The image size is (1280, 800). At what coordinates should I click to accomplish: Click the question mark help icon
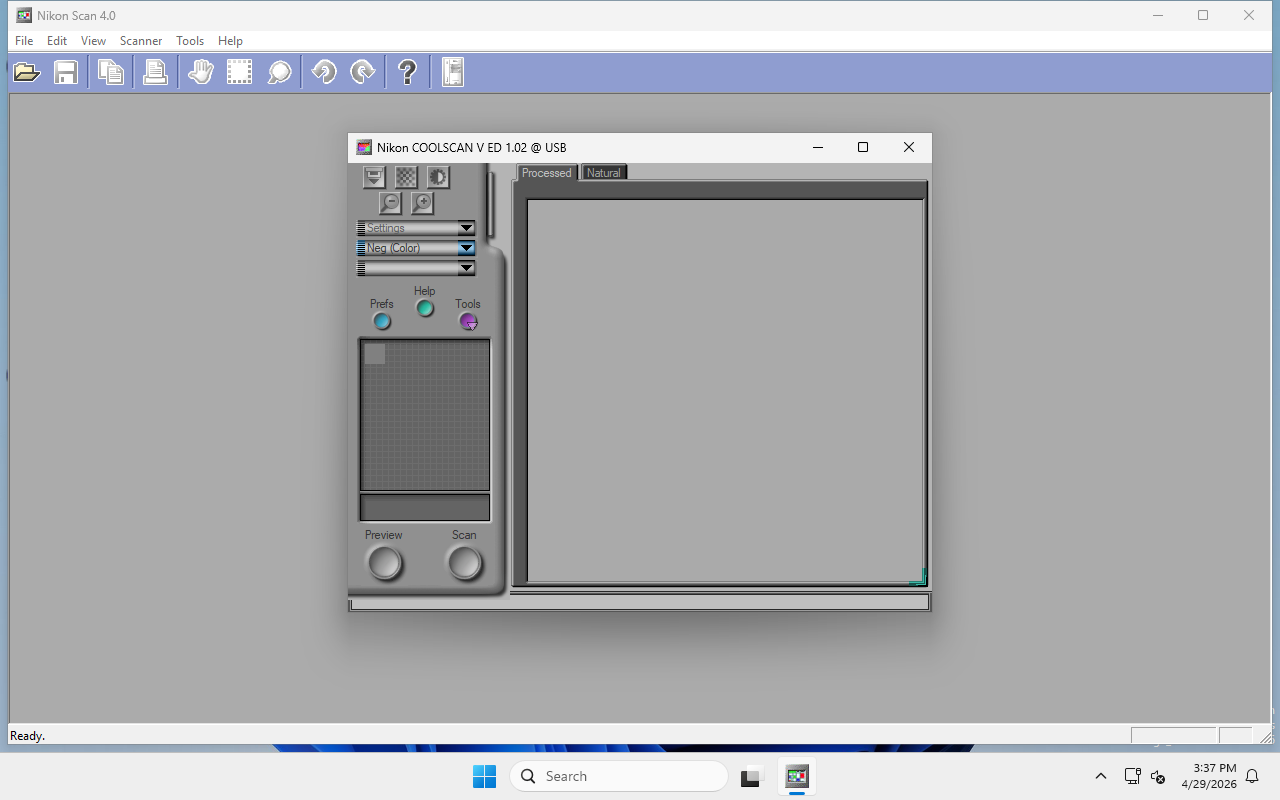pos(407,72)
